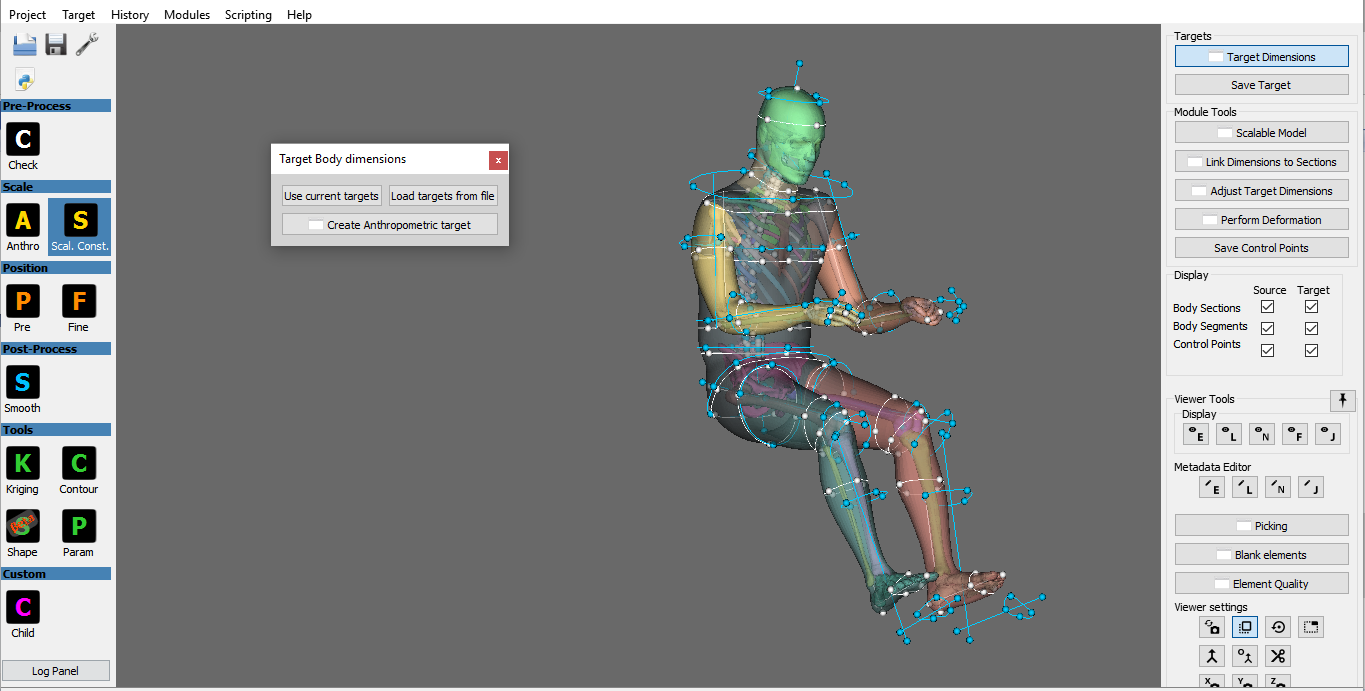
Task: Click Adjust Target Dimensions button
Action: (1262, 191)
